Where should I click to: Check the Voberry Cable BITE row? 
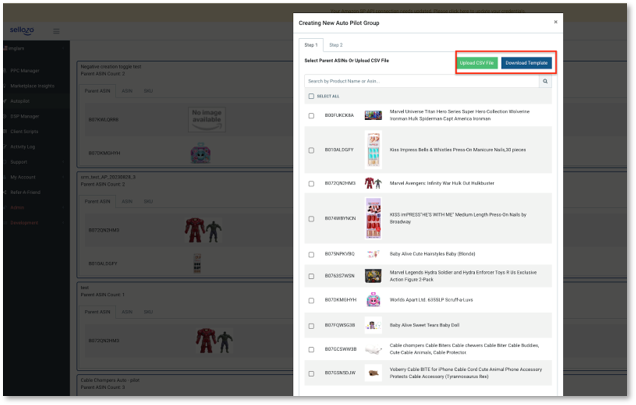click(311, 373)
